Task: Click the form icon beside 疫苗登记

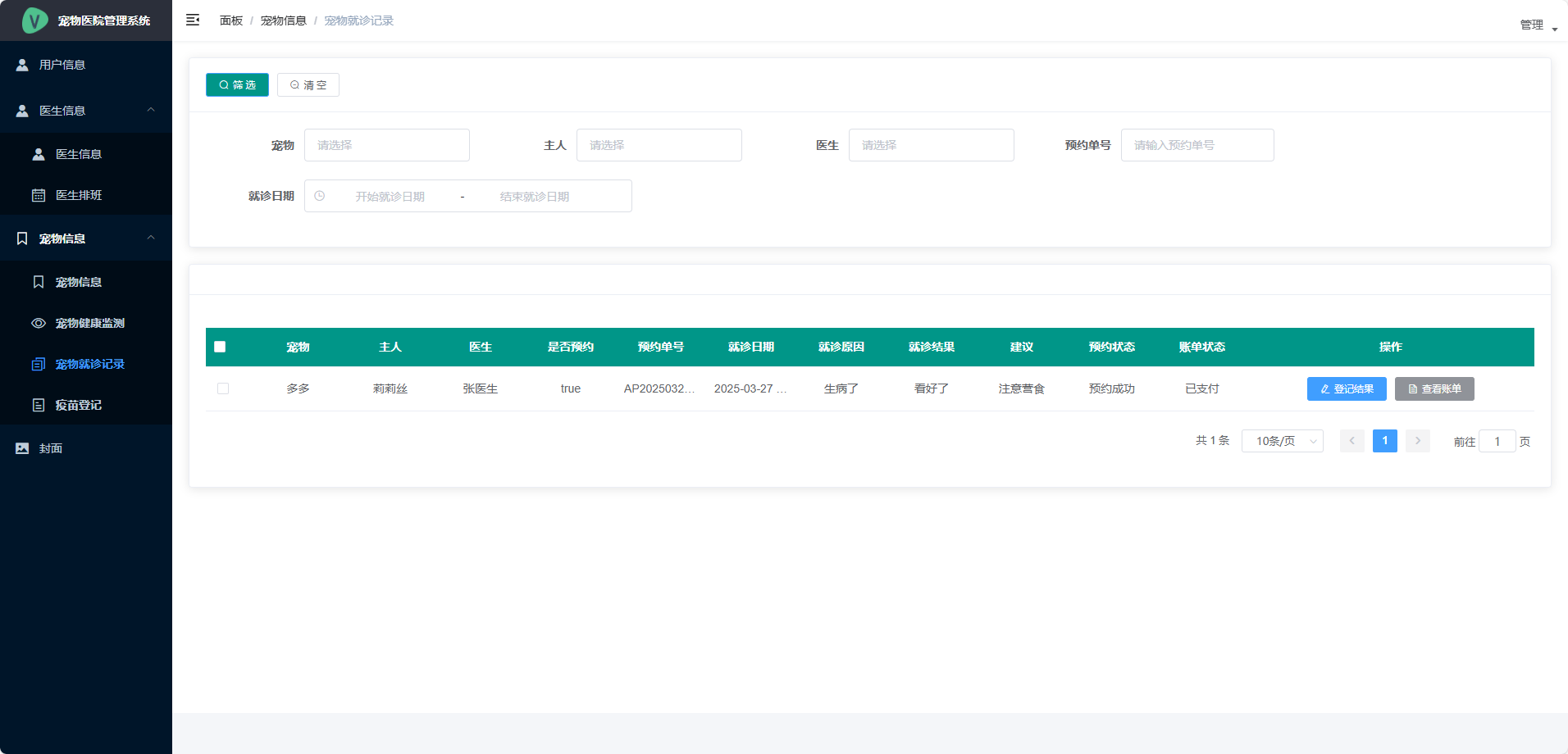Action: [x=39, y=405]
